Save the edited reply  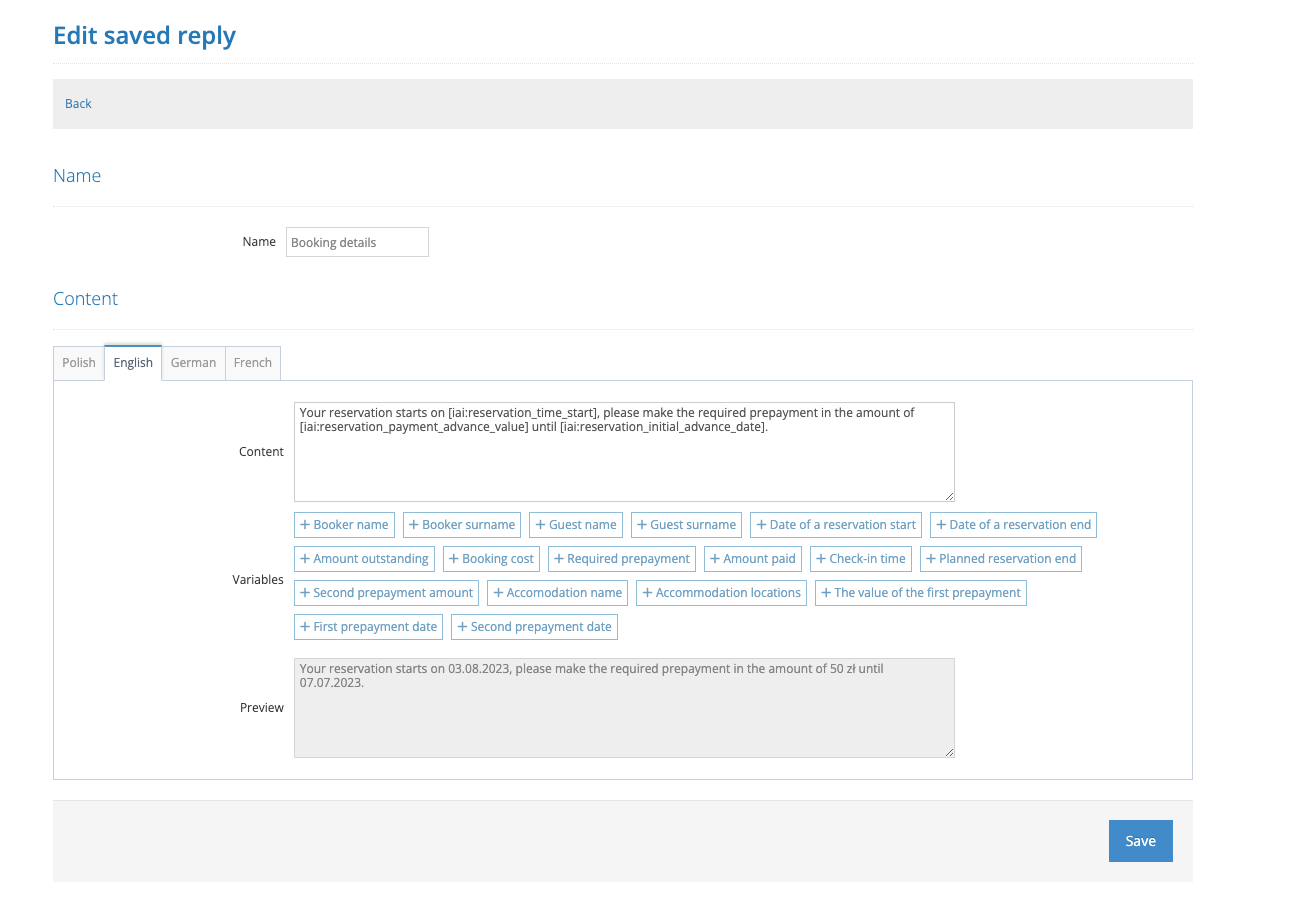tap(1140, 841)
